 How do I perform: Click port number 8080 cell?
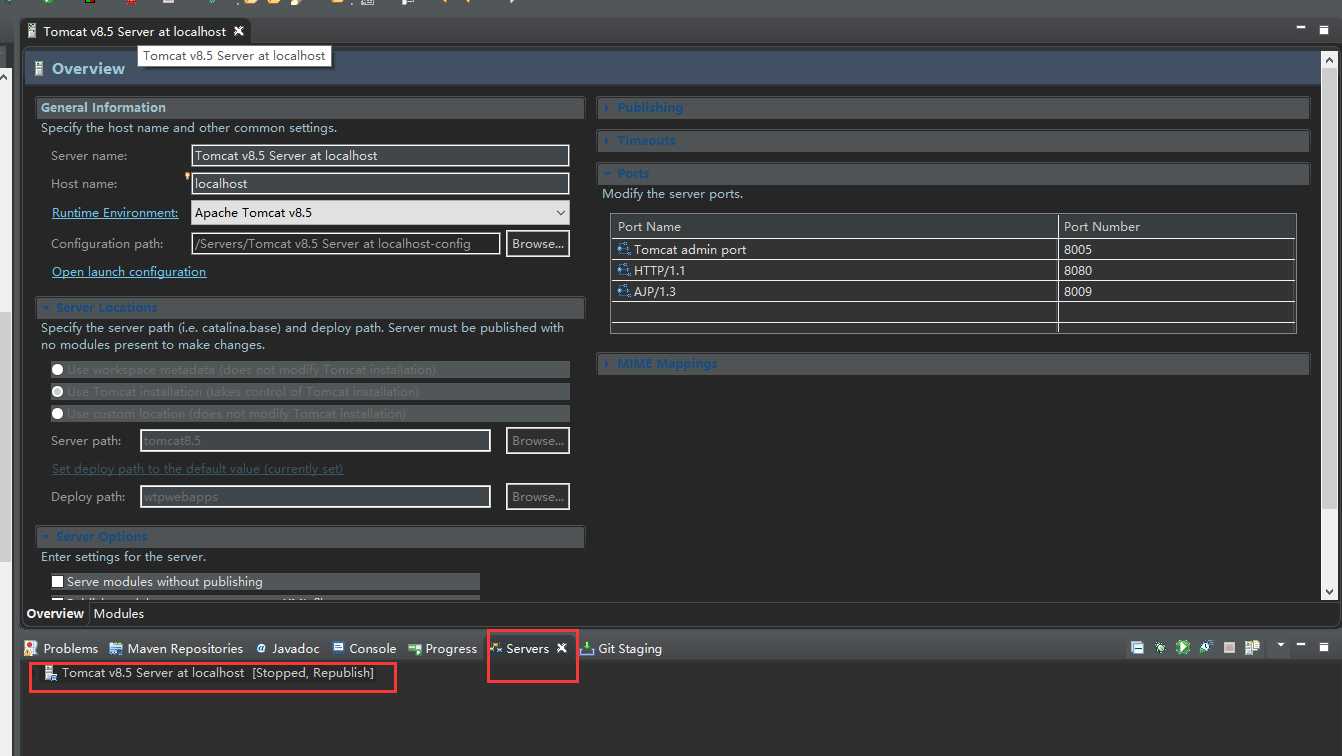(x=1177, y=270)
